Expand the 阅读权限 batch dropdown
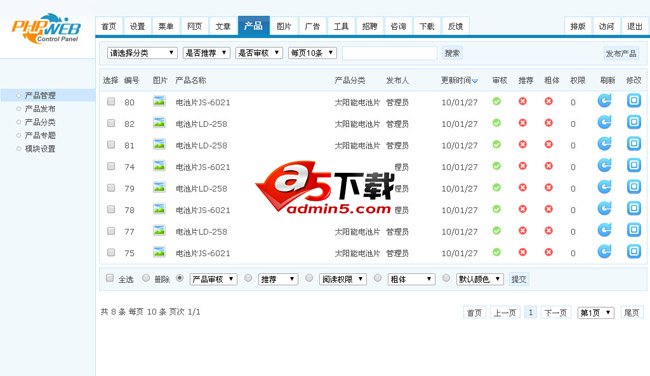This screenshot has height=376, width=650. pyautogui.click(x=343, y=279)
